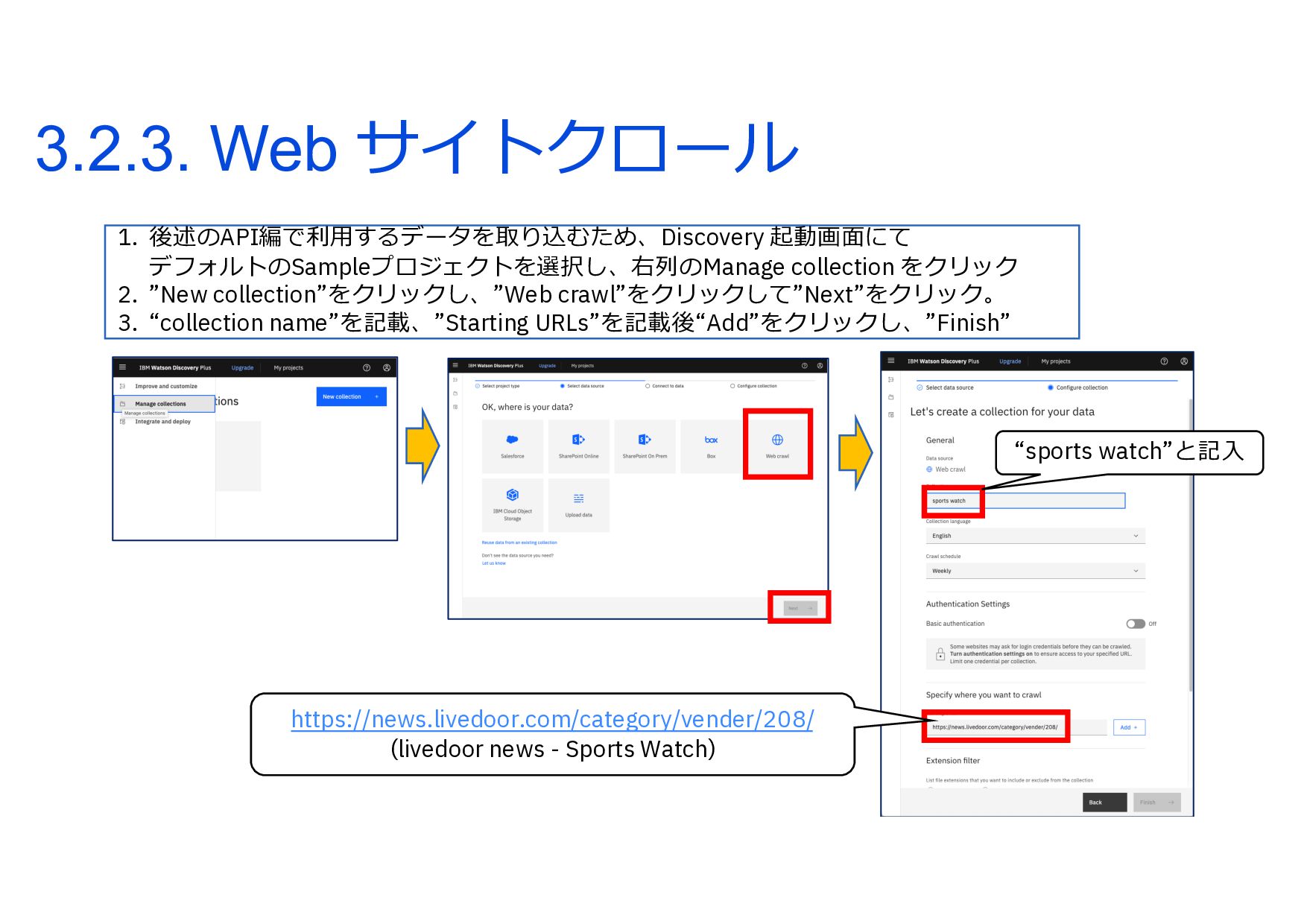Click the Starting URLs input field
Image resolution: width=1307 pixels, height=924 pixels.
click(x=1017, y=727)
